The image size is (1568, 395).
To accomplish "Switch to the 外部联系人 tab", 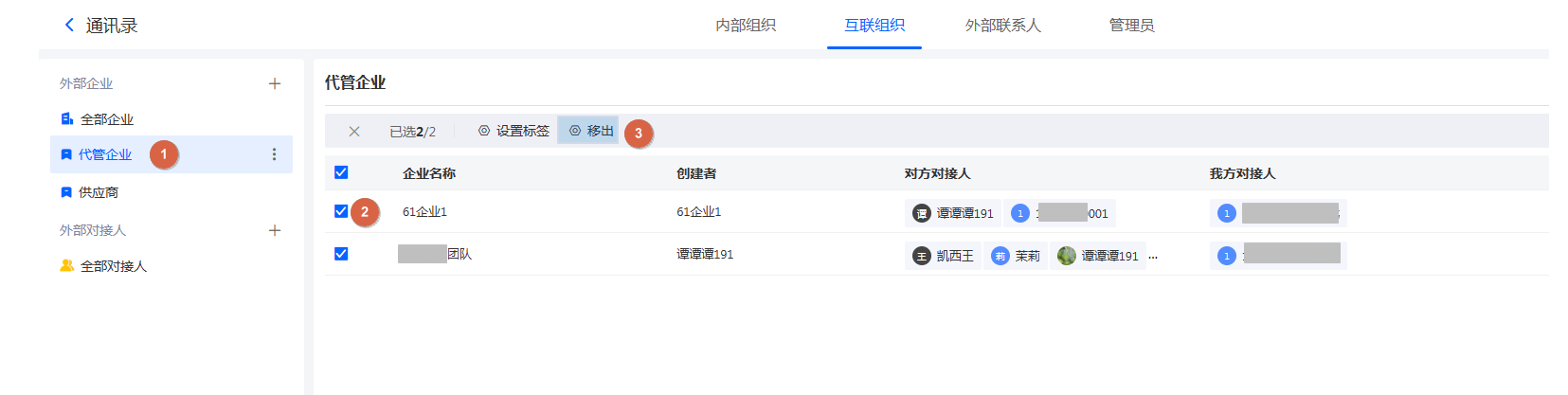I will (1002, 26).
